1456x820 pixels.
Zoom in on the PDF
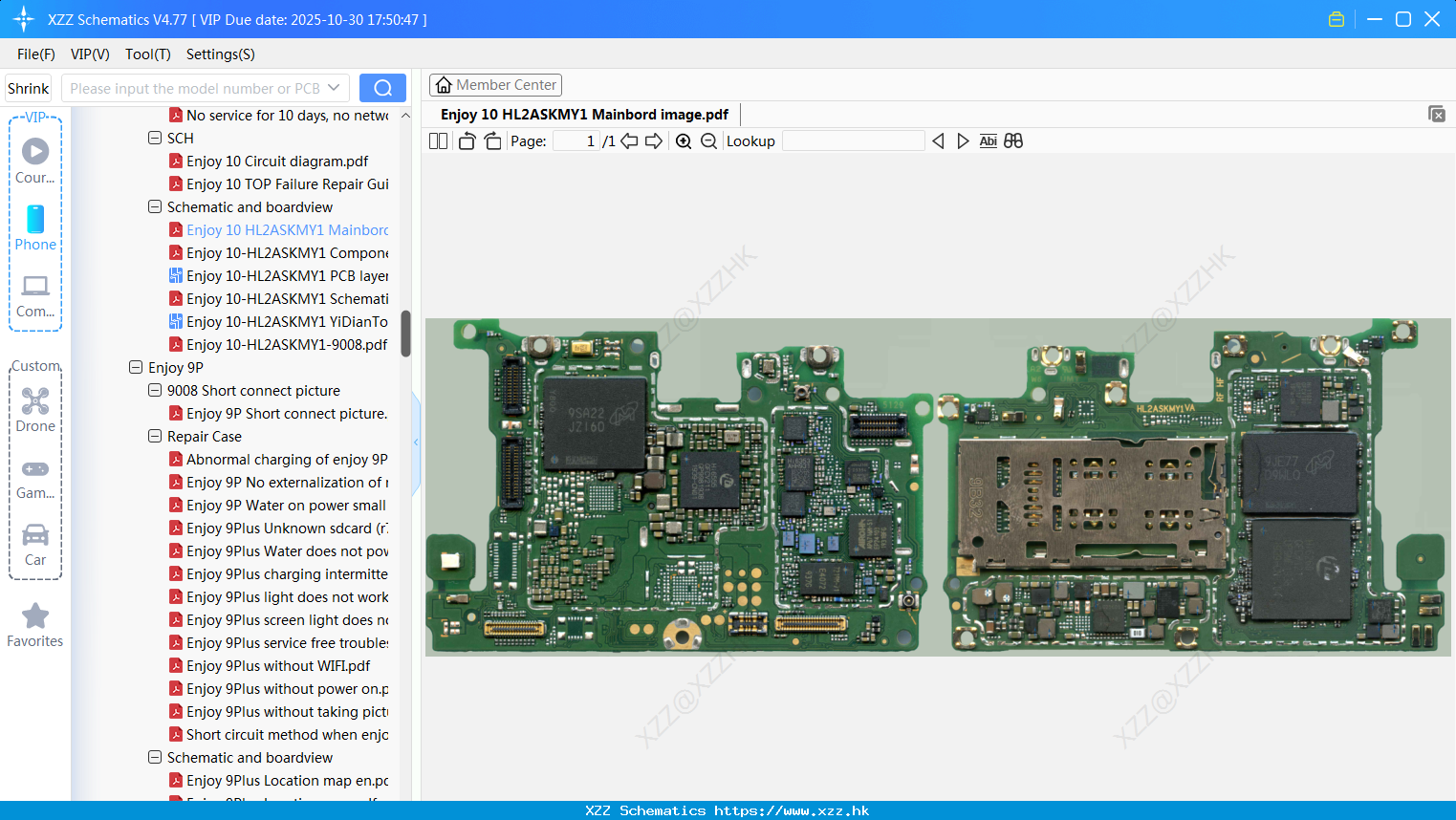click(x=684, y=141)
